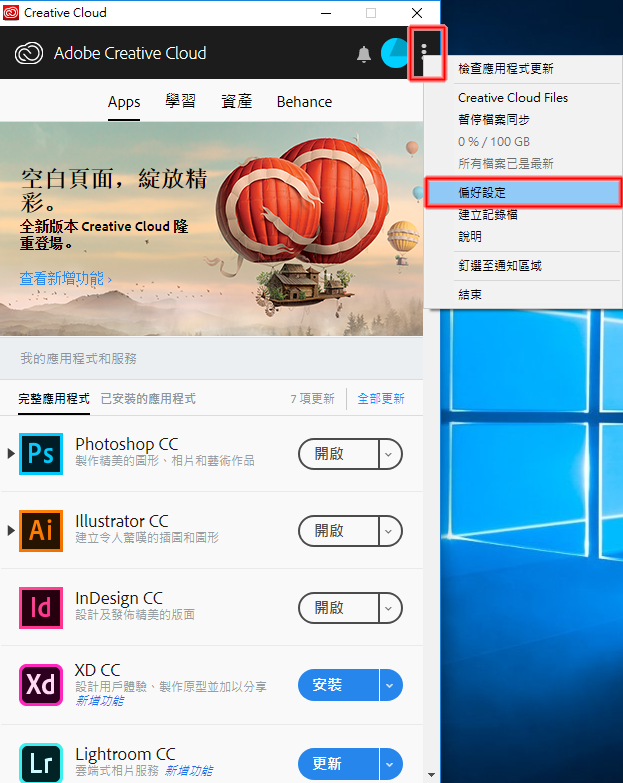The image size is (623, 783).
Task: Click the Creative Cloud title bar icon
Action: point(11,12)
